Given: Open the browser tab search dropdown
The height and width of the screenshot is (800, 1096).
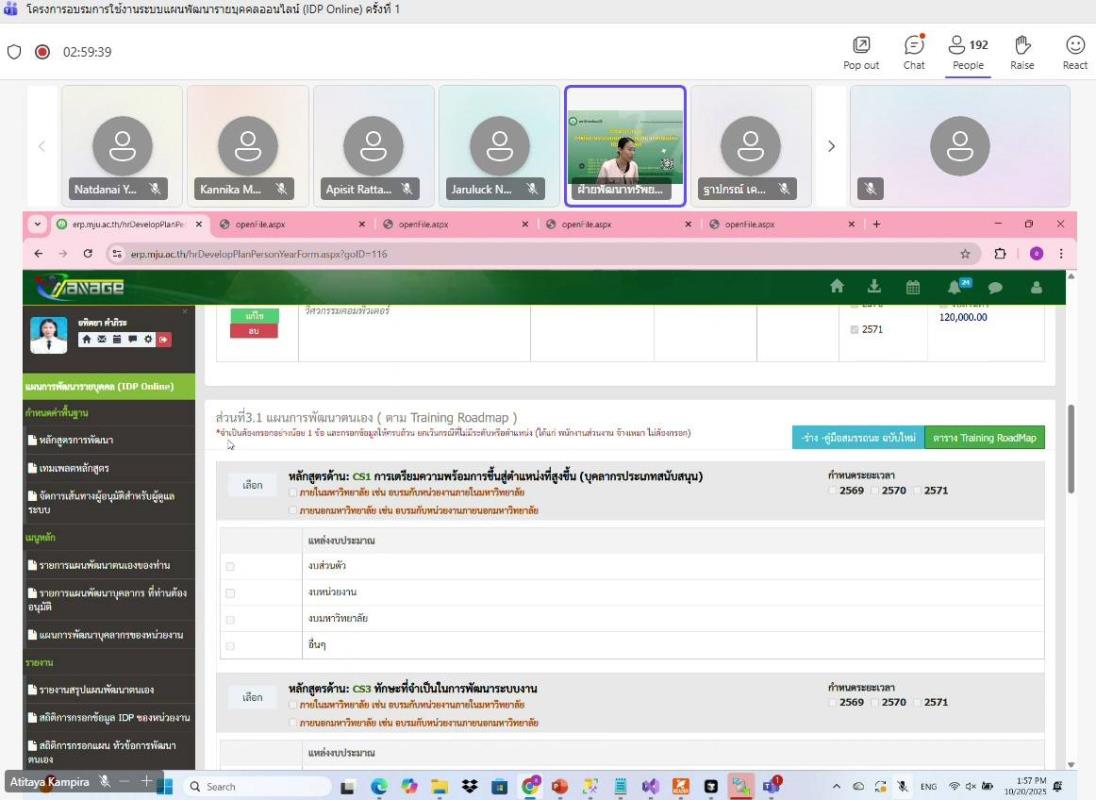Looking at the screenshot, I should [38, 224].
